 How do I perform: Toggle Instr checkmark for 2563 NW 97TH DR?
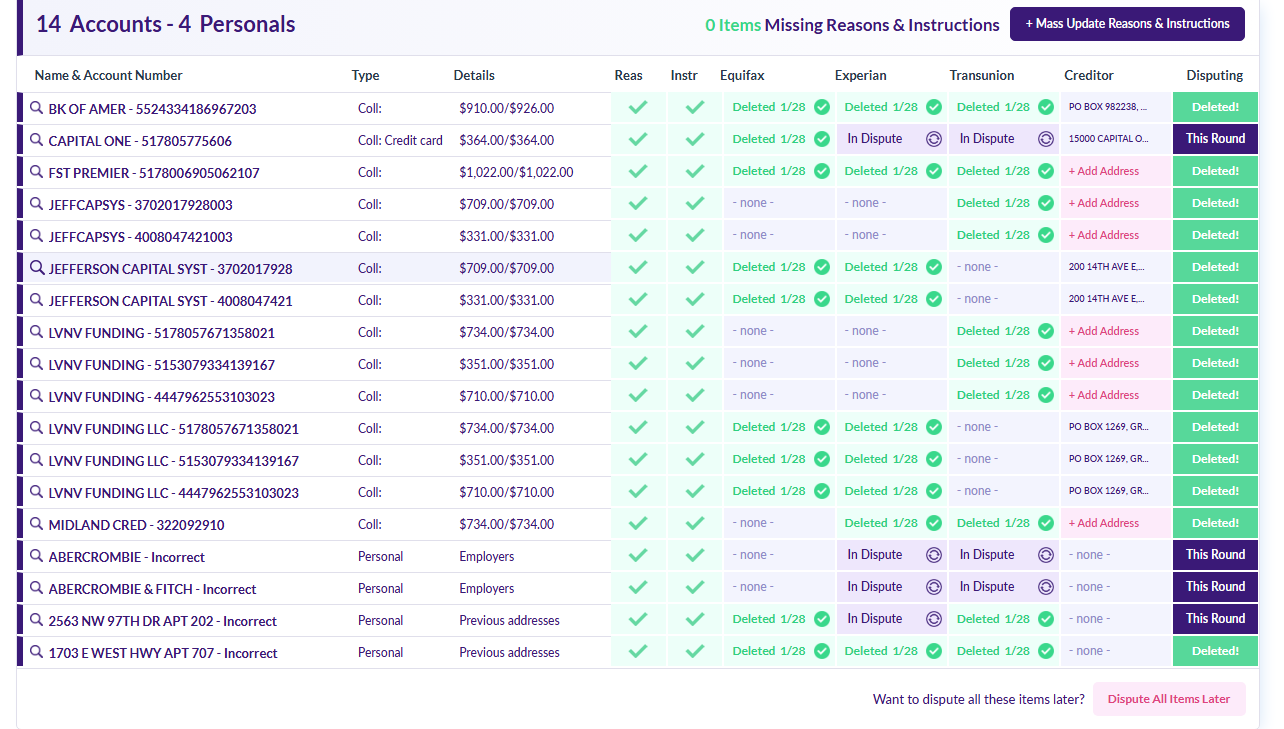(695, 620)
